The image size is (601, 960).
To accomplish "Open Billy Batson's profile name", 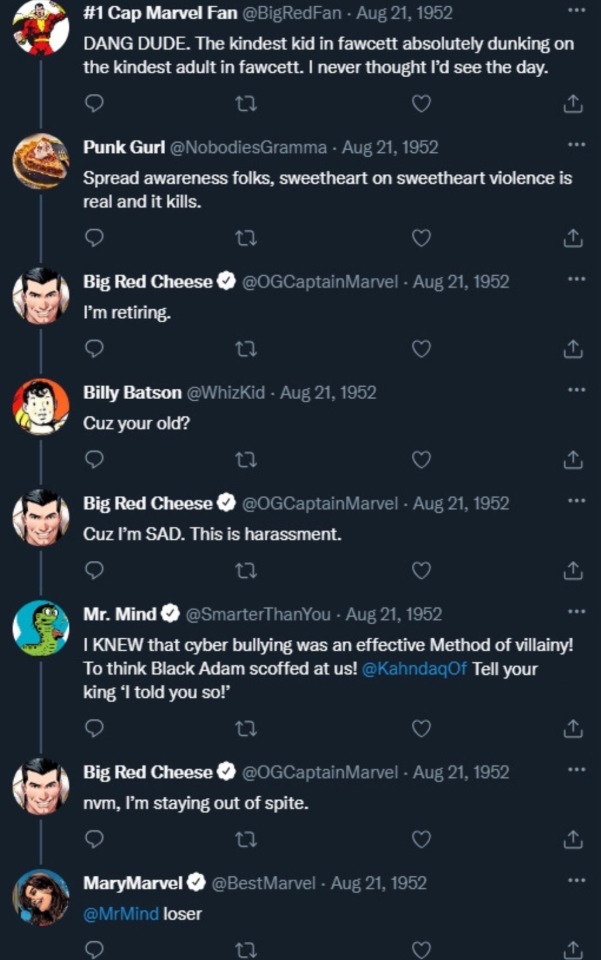I will point(132,392).
